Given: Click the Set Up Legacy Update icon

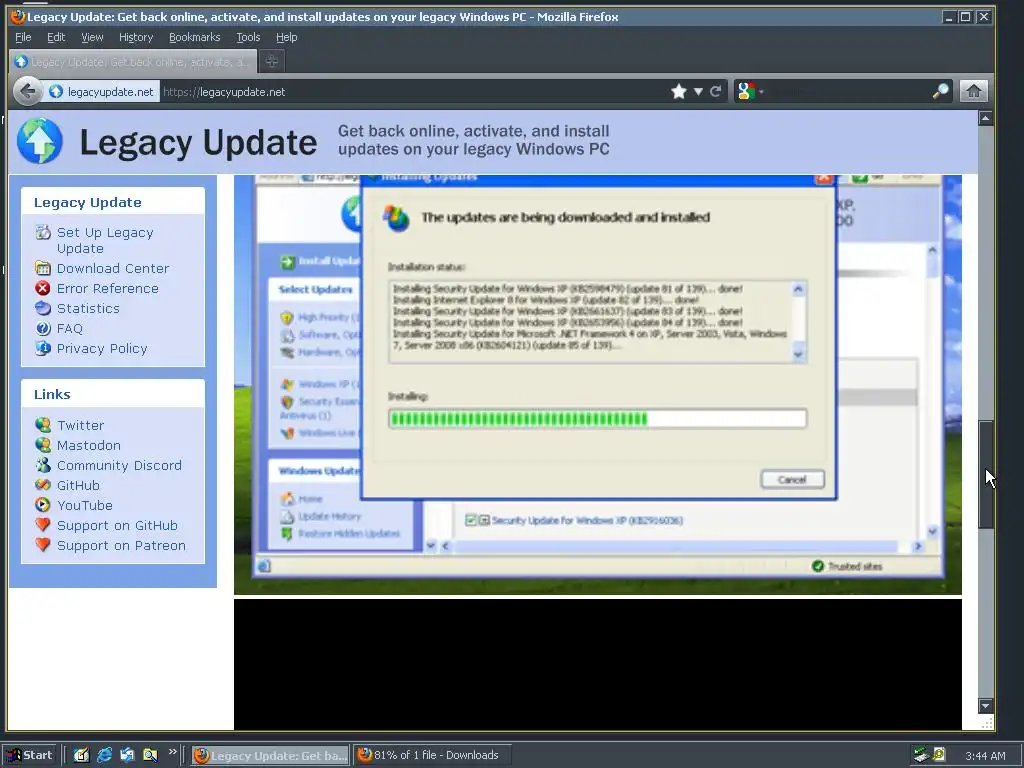Looking at the screenshot, I should pyautogui.click(x=43, y=232).
